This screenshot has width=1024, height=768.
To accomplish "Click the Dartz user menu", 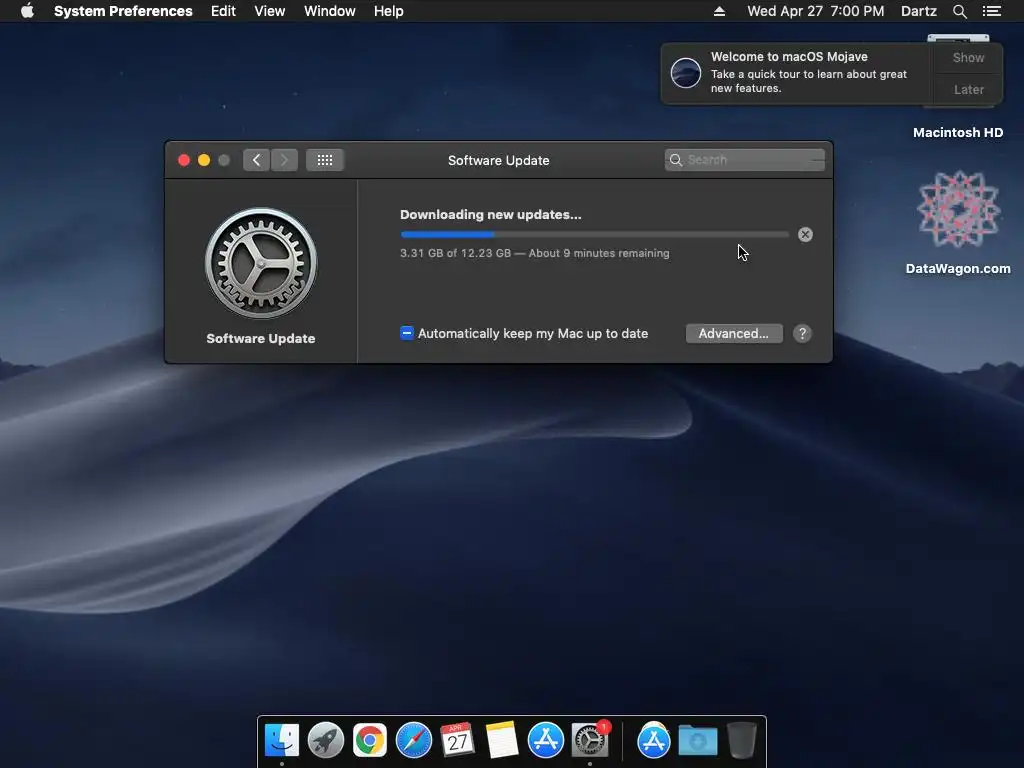I will (x=918, y=11).
